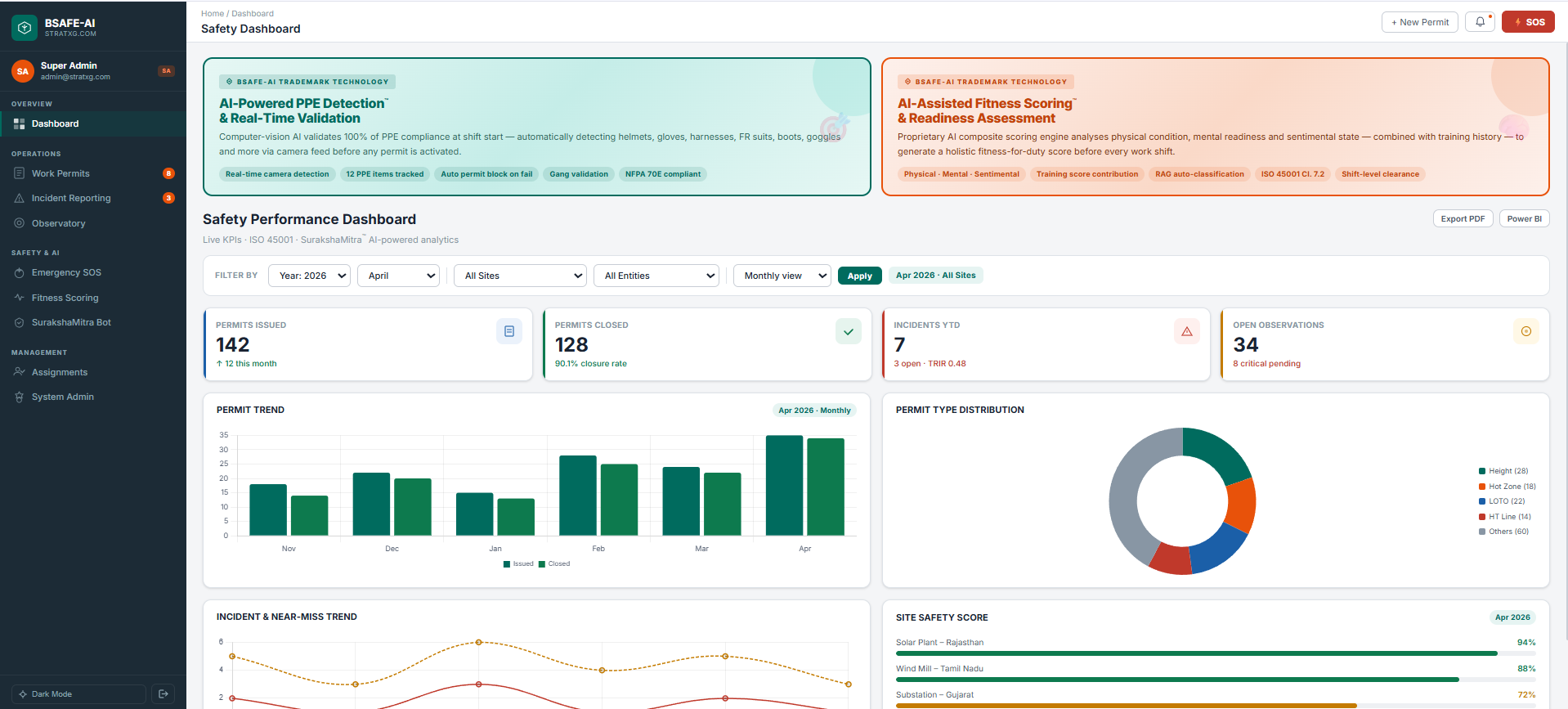Open the April month dropdown
The height and width of the screenshot is (709, 1568).
[399, 276]
